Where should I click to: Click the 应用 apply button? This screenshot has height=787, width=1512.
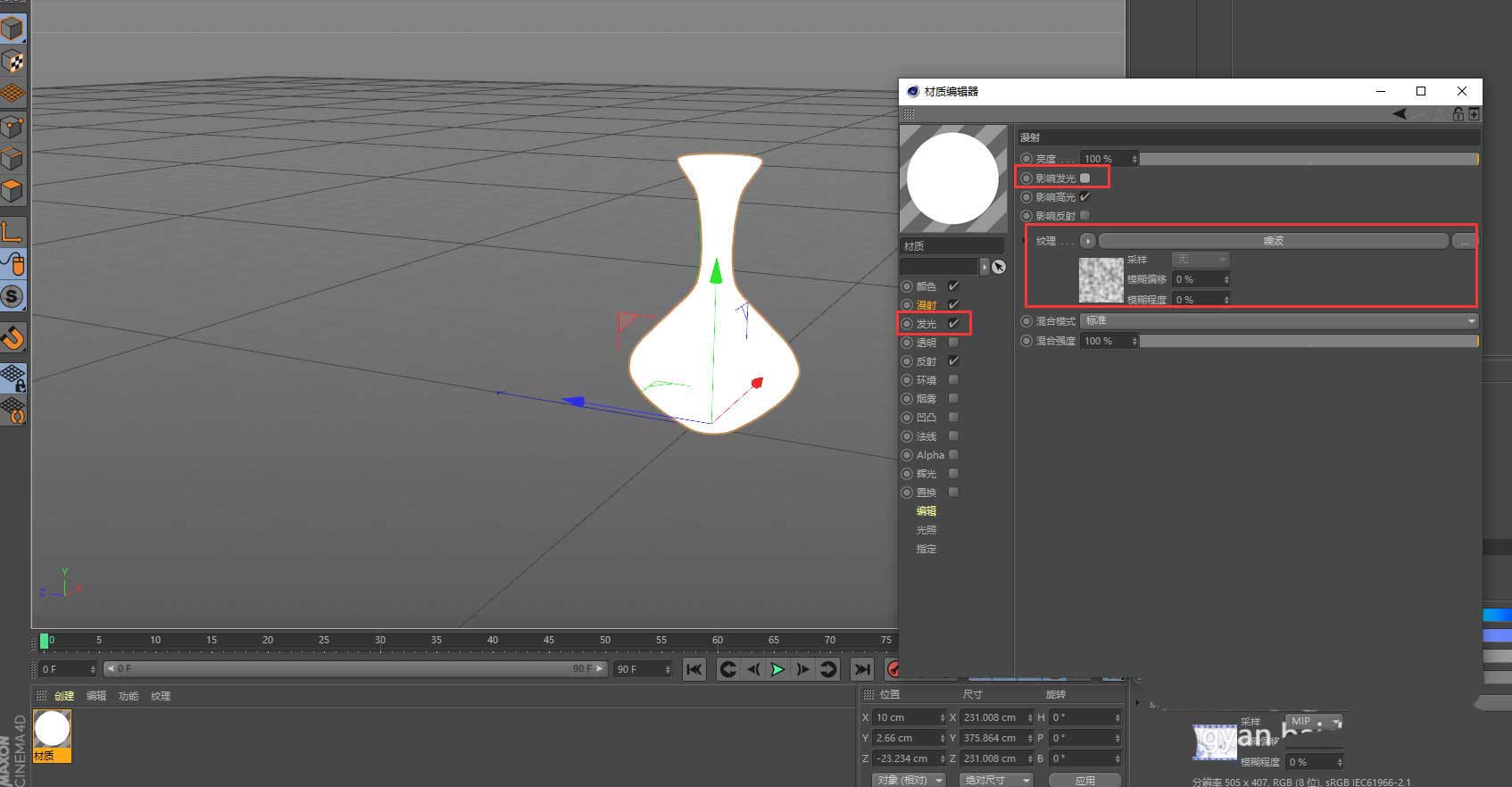[x=1084, y=780]
